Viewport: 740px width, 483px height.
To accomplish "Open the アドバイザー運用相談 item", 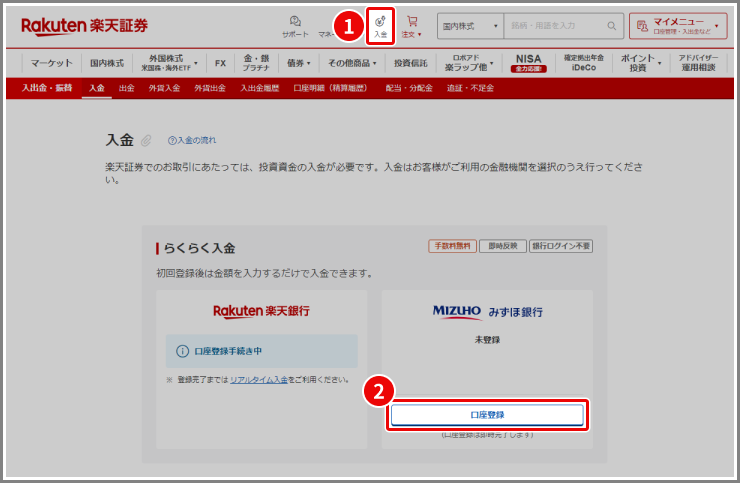I will [x=698, y=63].
